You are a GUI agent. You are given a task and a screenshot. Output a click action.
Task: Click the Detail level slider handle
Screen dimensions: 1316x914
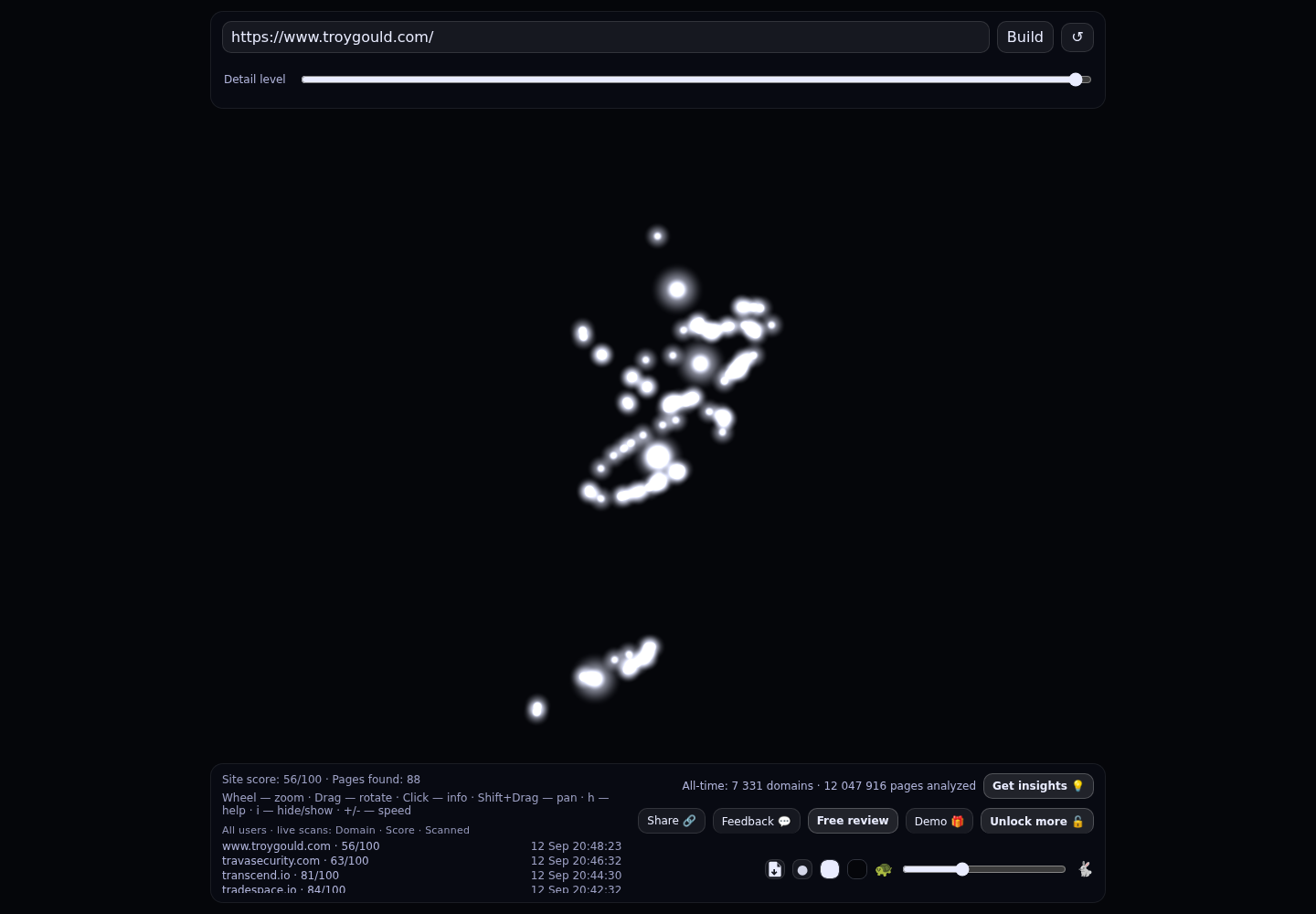click(x=1076, y=80)
